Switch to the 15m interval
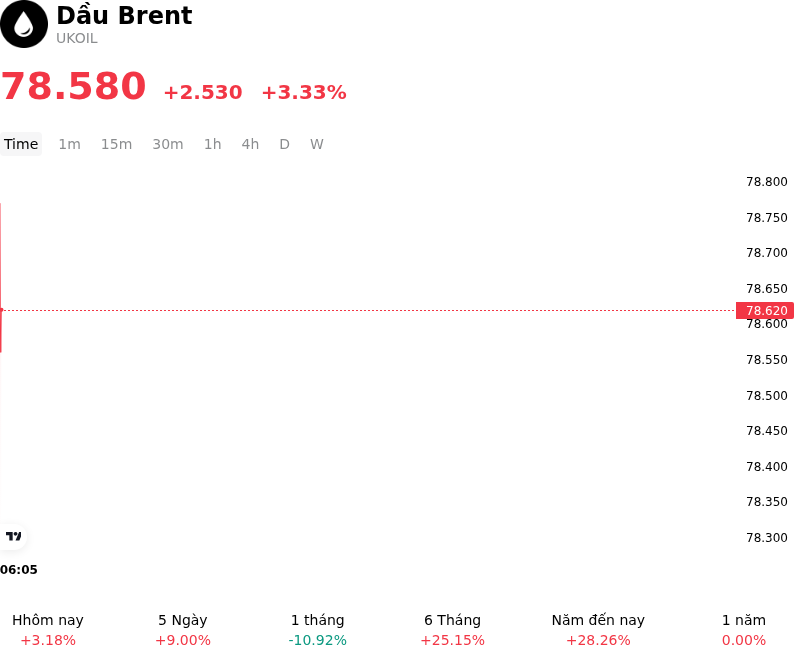The height and width of the screenshot is (660, 800). point(116,144)
